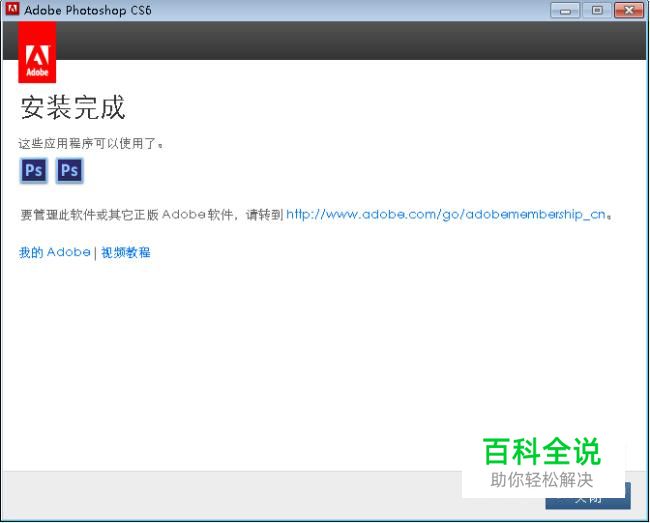Maximize the installer window
Viewport: 650px width, 523px height.
(x=597, y=10)
